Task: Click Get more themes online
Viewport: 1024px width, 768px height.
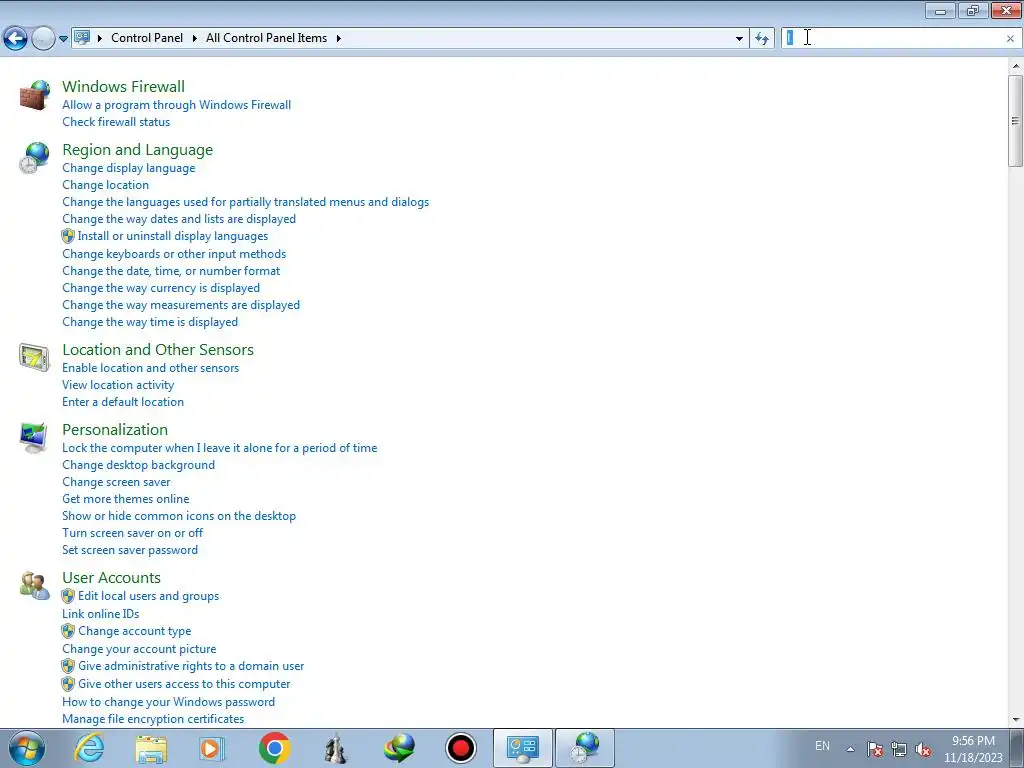Action: (x=126, y=498)
